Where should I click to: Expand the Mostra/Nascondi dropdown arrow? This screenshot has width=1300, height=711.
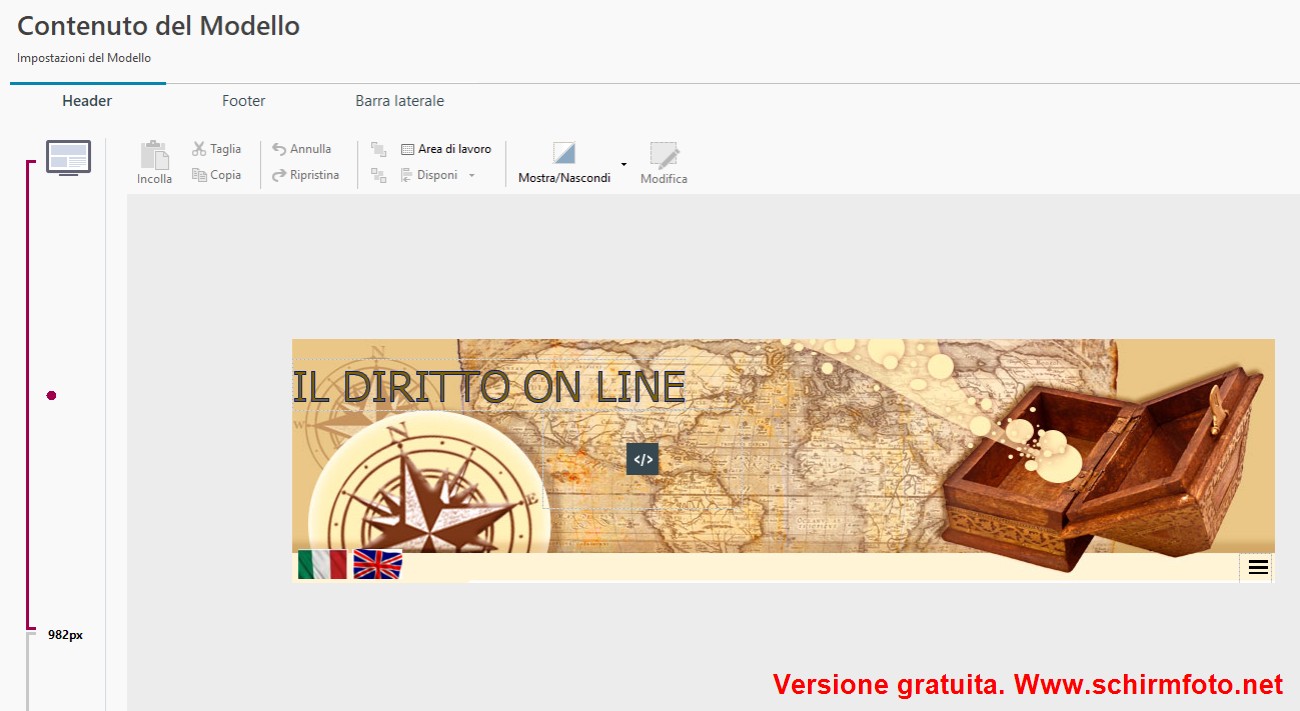tap(624, 164)
